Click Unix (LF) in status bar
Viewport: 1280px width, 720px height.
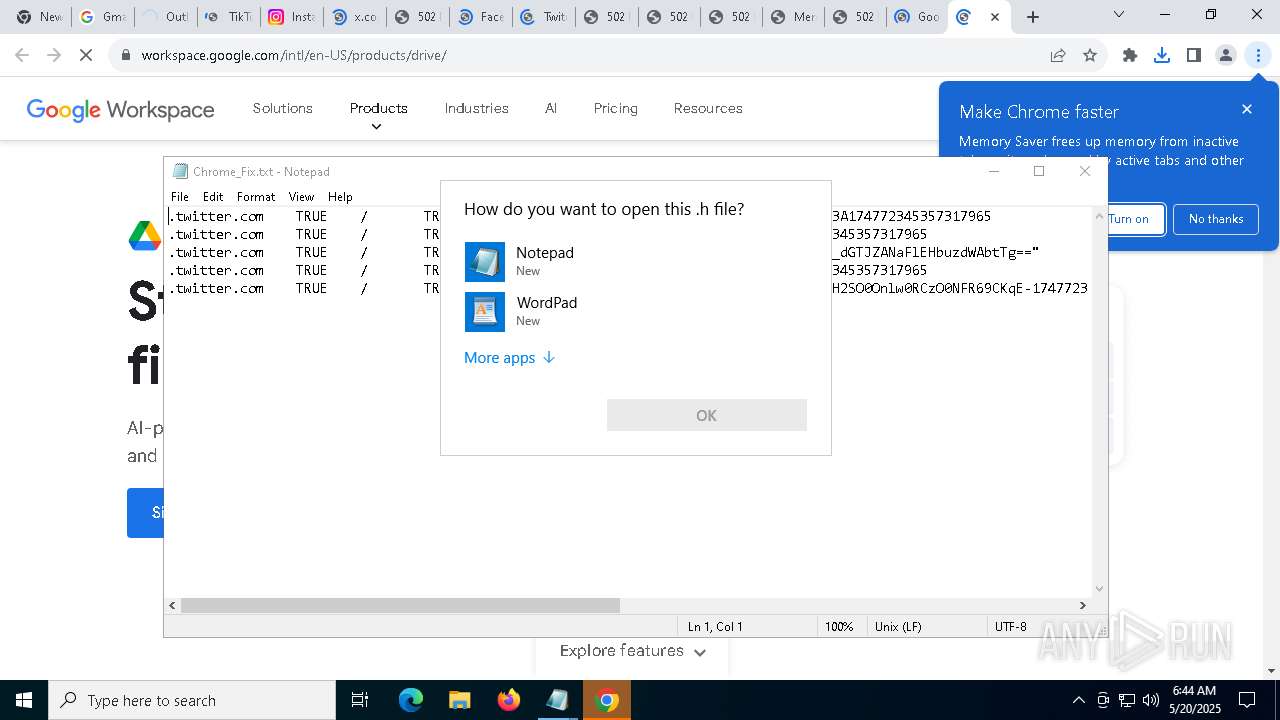point(898,627)
